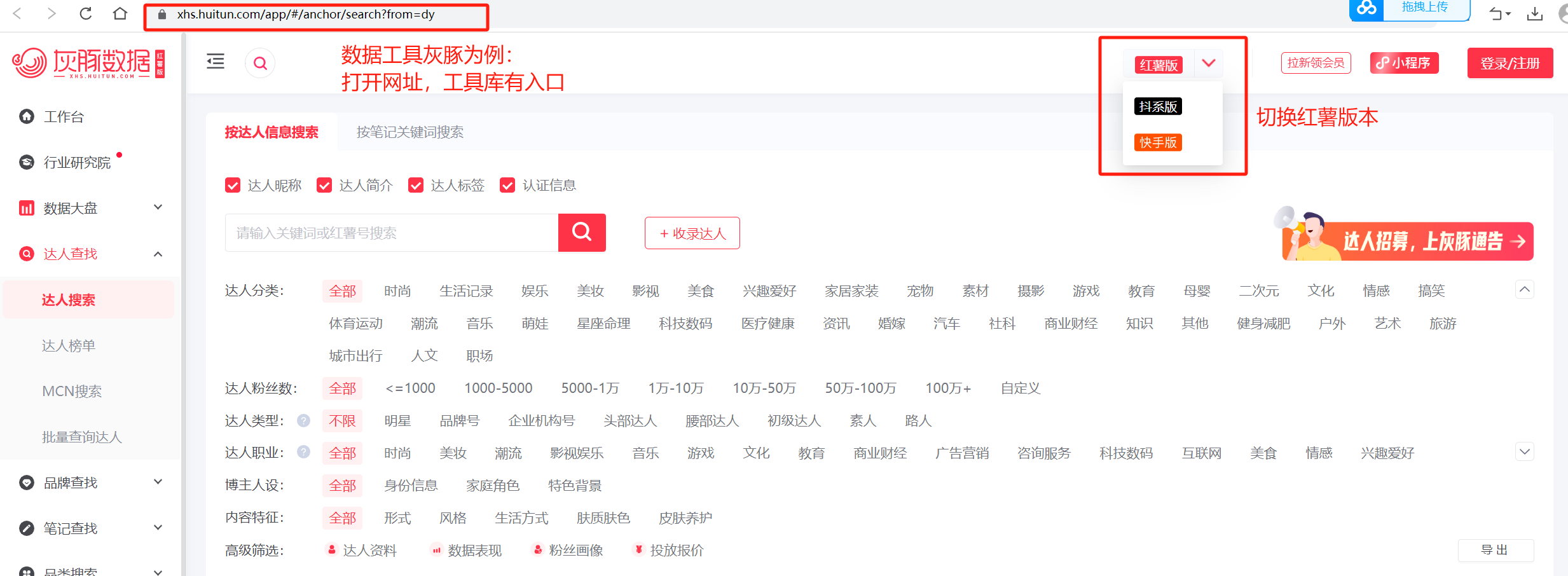Click the browser forward arrow
Image resolution: width=1568 pixels, height=576 pixels.
(52, 13)
